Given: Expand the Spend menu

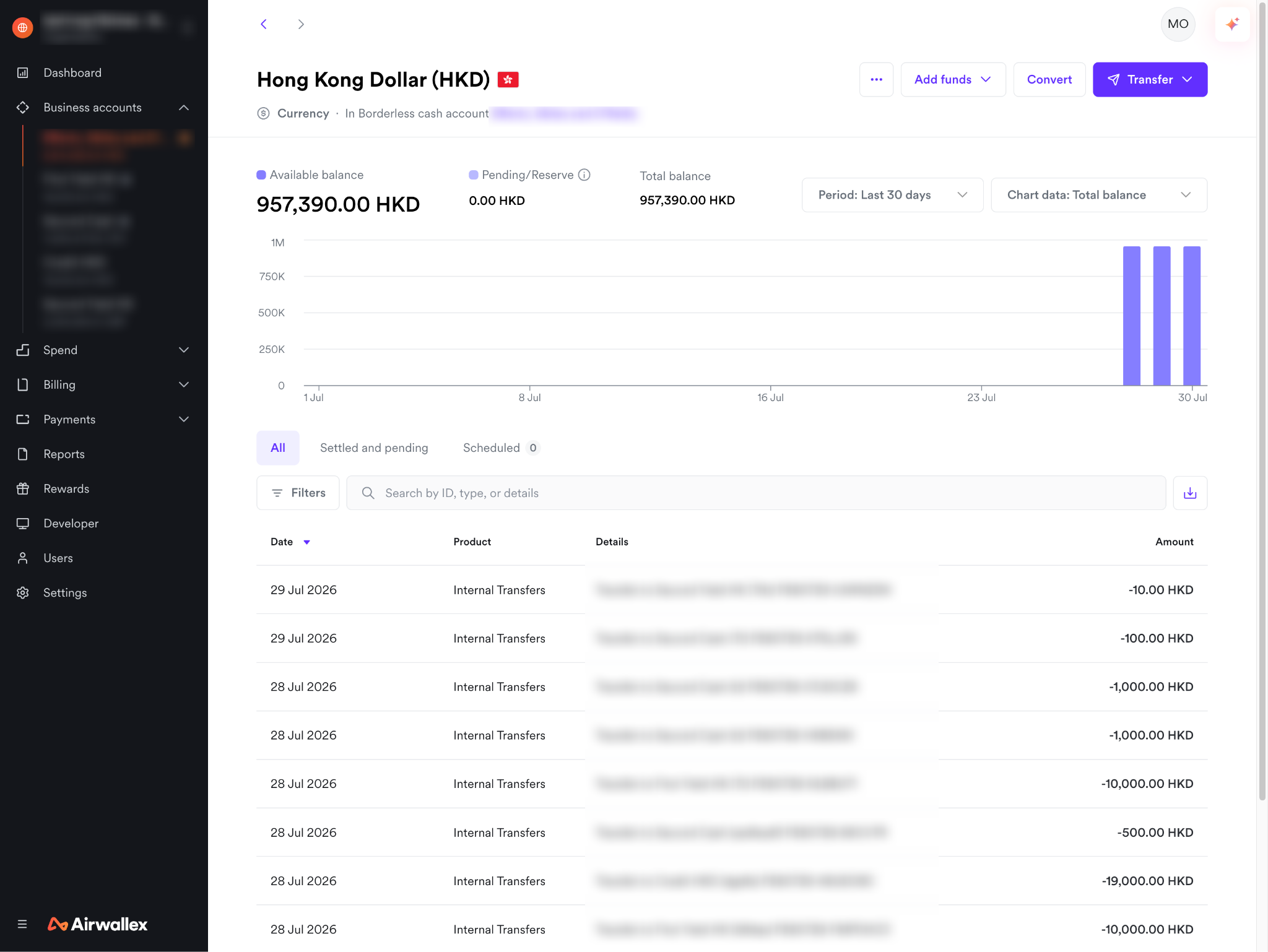Looking at the screenshot, I should tap(184, 350).
